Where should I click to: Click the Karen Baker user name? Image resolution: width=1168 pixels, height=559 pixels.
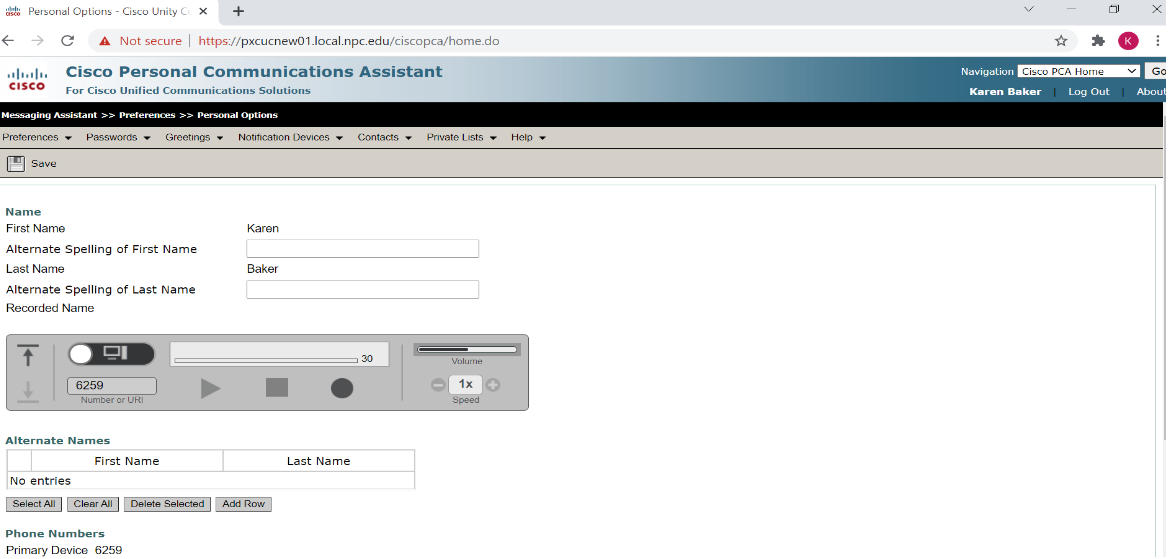pyautogui.click(x=1005, y=92)
